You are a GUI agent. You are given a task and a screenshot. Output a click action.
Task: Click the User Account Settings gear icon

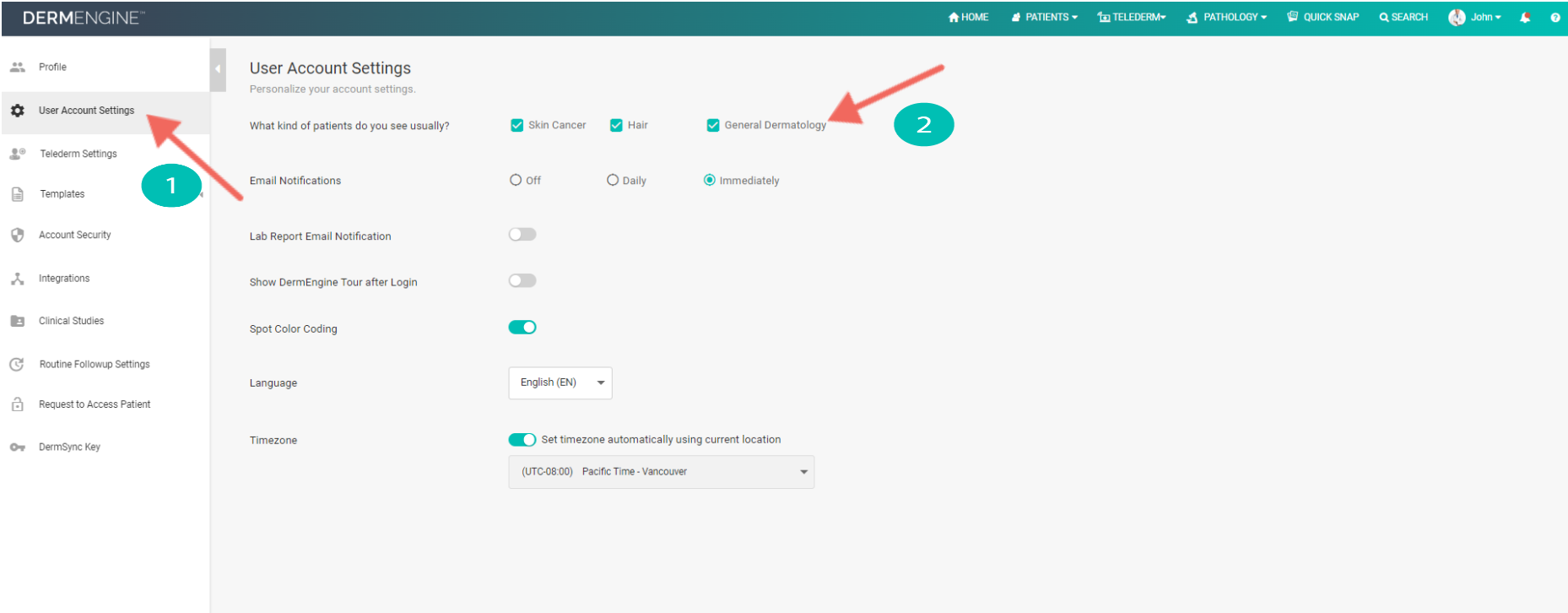coord(17,111)
